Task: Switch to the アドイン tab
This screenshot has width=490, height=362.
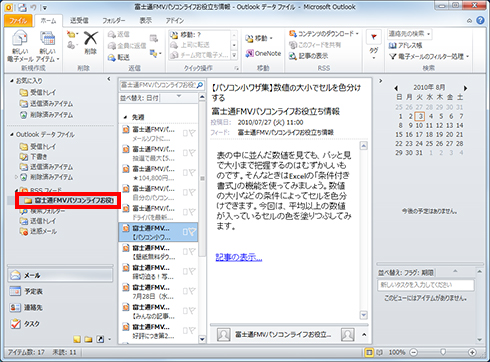Action: (175, 21)
